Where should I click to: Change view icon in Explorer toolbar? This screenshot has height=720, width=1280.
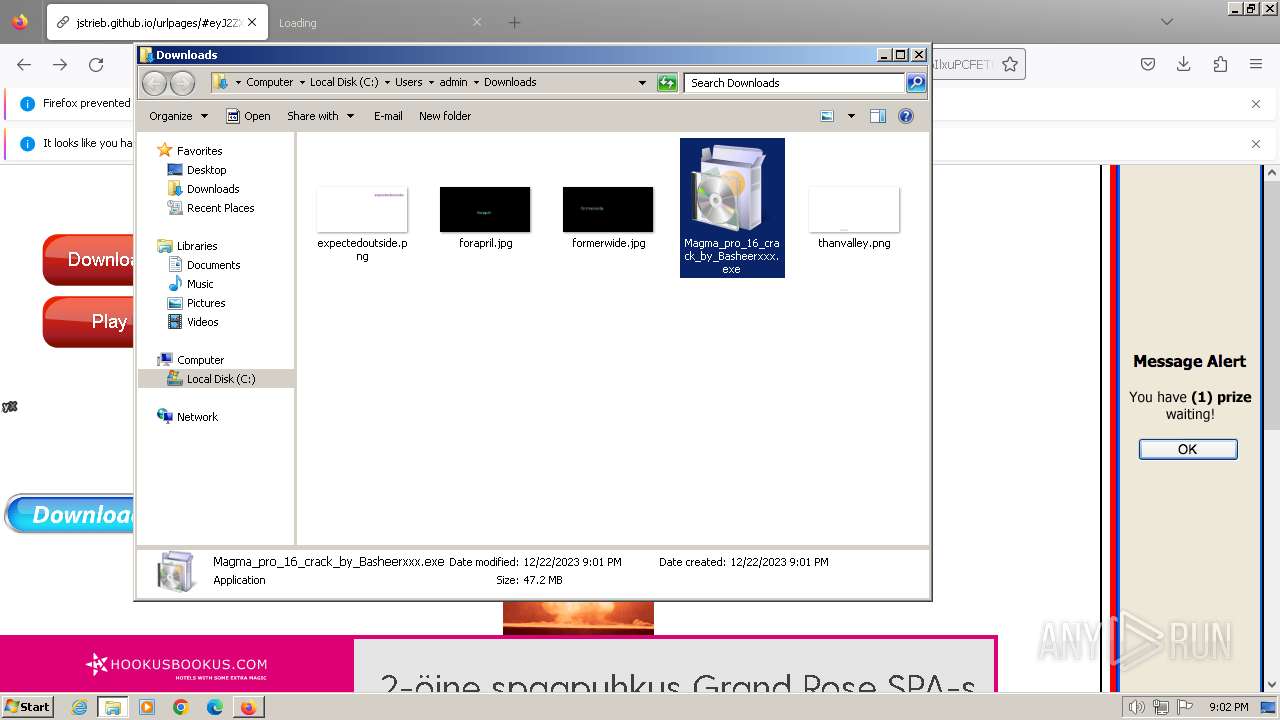[827, 116]
